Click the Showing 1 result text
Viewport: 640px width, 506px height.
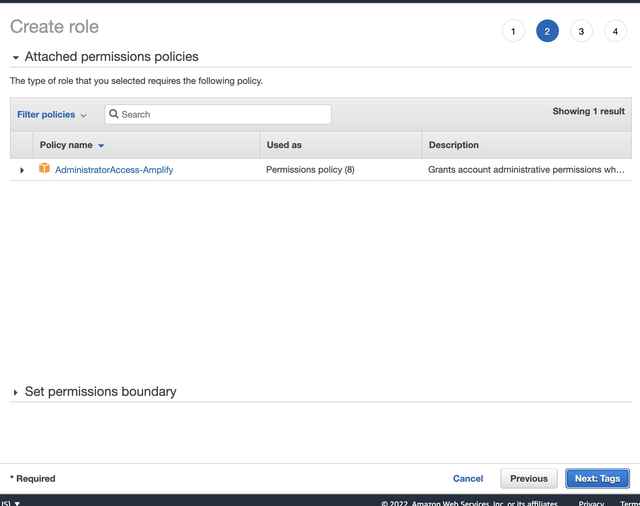click(588, 111)
